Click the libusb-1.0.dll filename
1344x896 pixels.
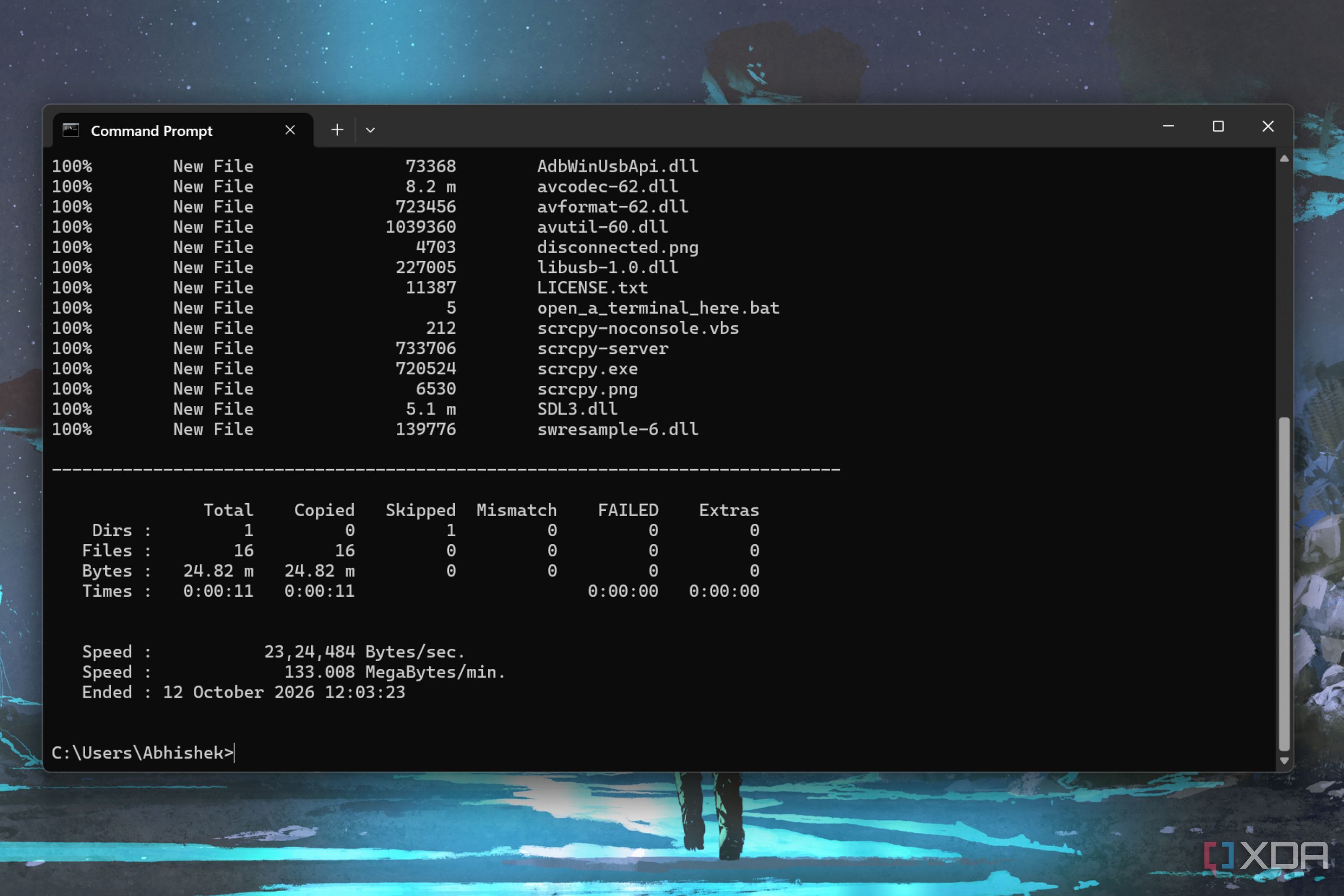point(607,267)
